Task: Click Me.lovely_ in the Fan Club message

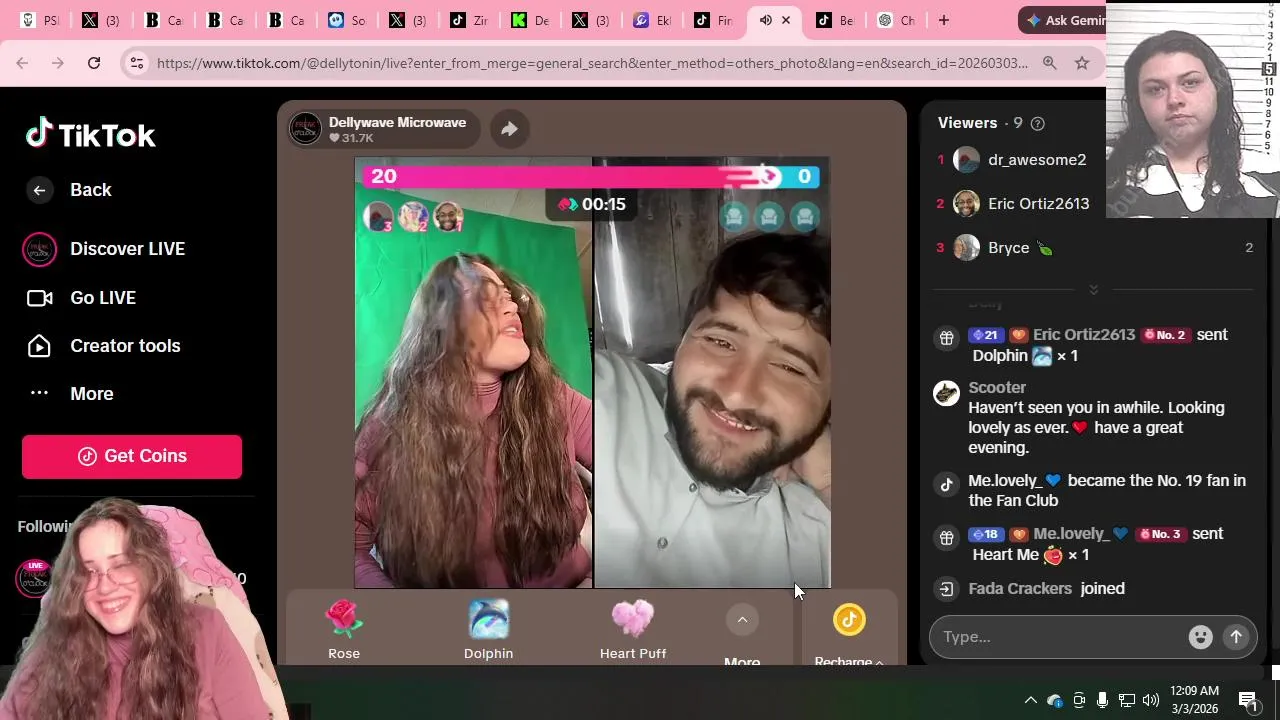Action: [1005, 481]
